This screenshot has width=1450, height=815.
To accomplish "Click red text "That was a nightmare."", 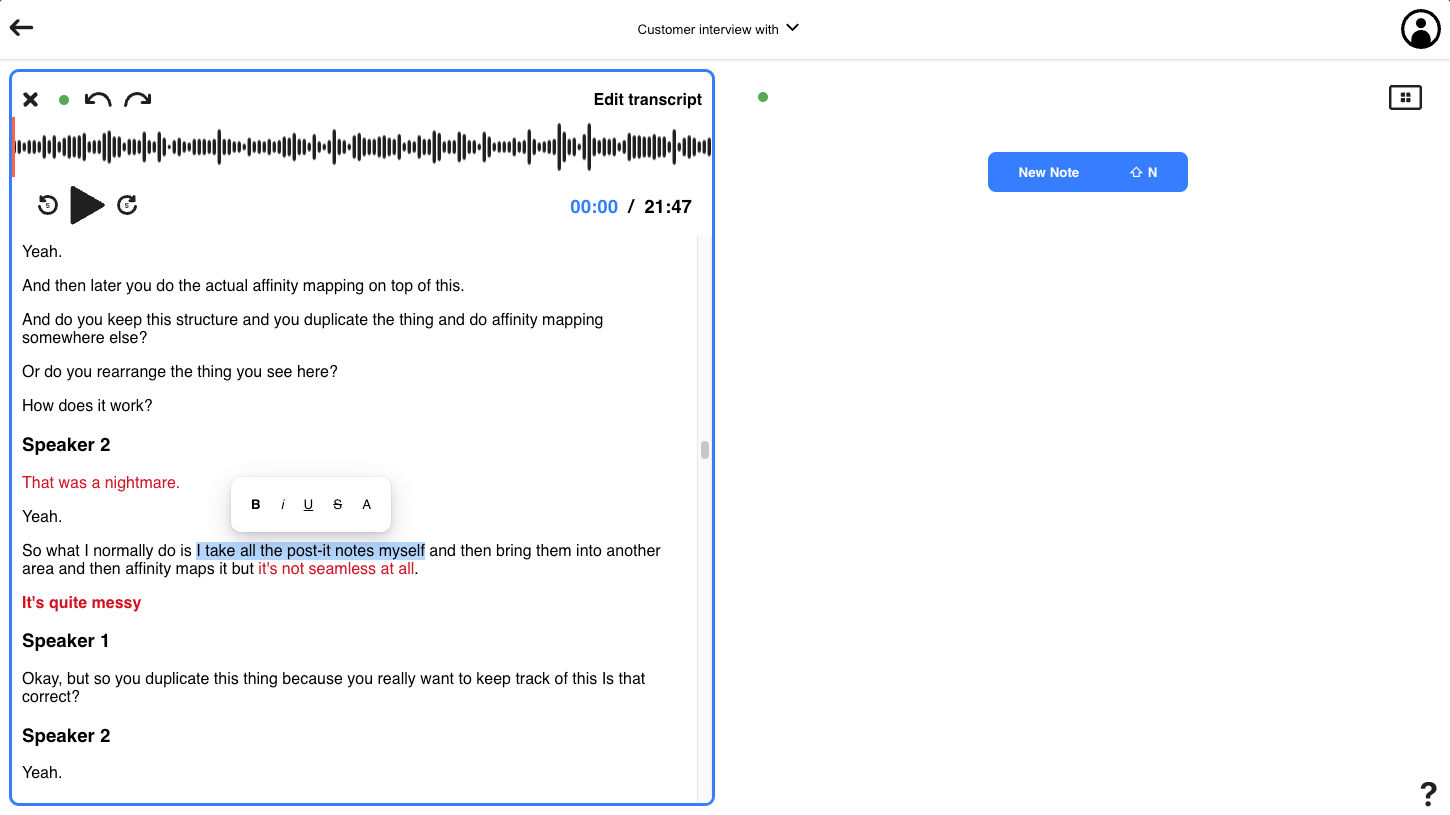I will (x=101, y=483).
